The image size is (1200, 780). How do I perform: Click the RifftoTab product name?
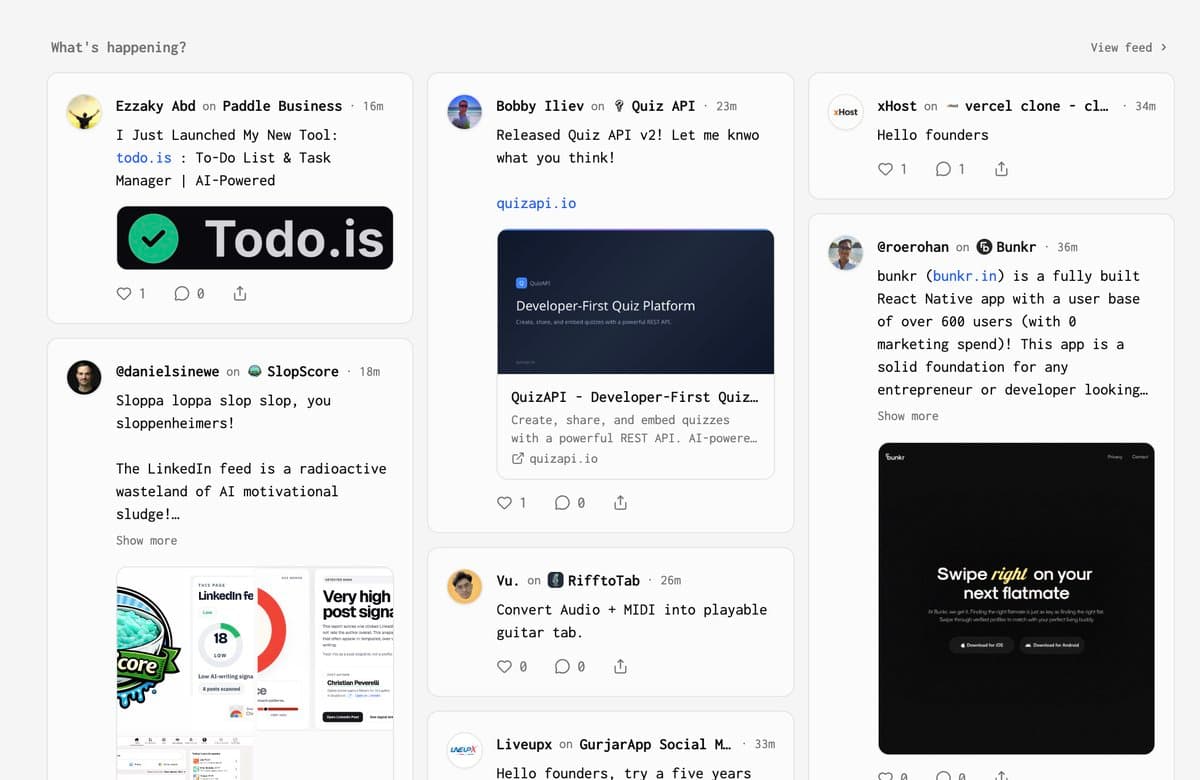coord(604,580)
